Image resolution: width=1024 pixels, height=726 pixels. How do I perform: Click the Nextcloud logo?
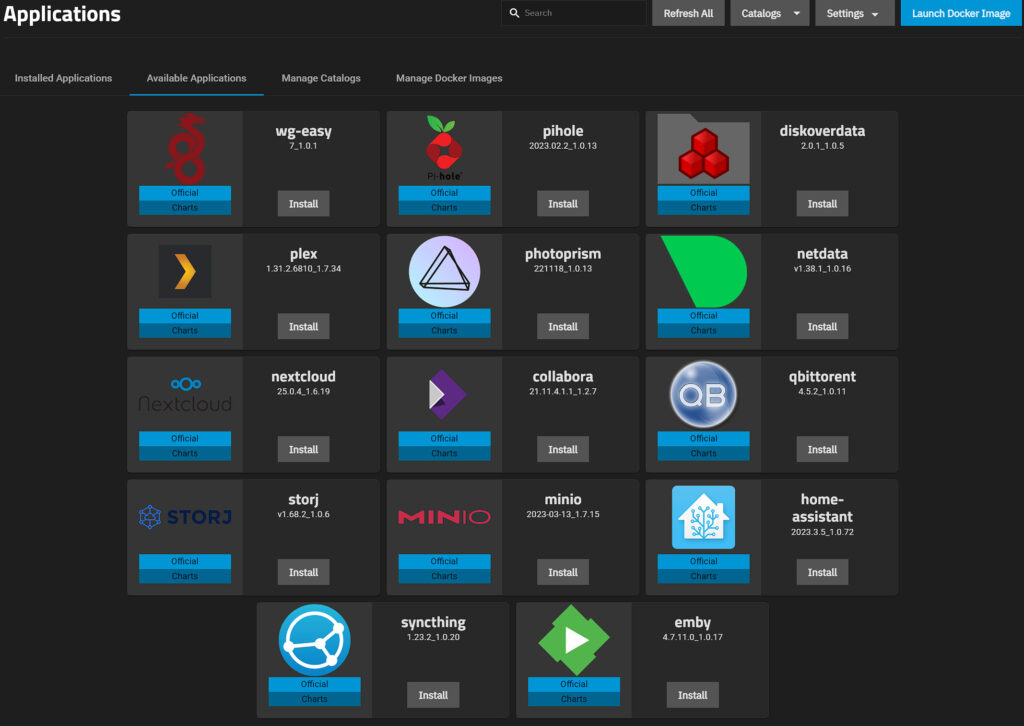coord(185,394)
